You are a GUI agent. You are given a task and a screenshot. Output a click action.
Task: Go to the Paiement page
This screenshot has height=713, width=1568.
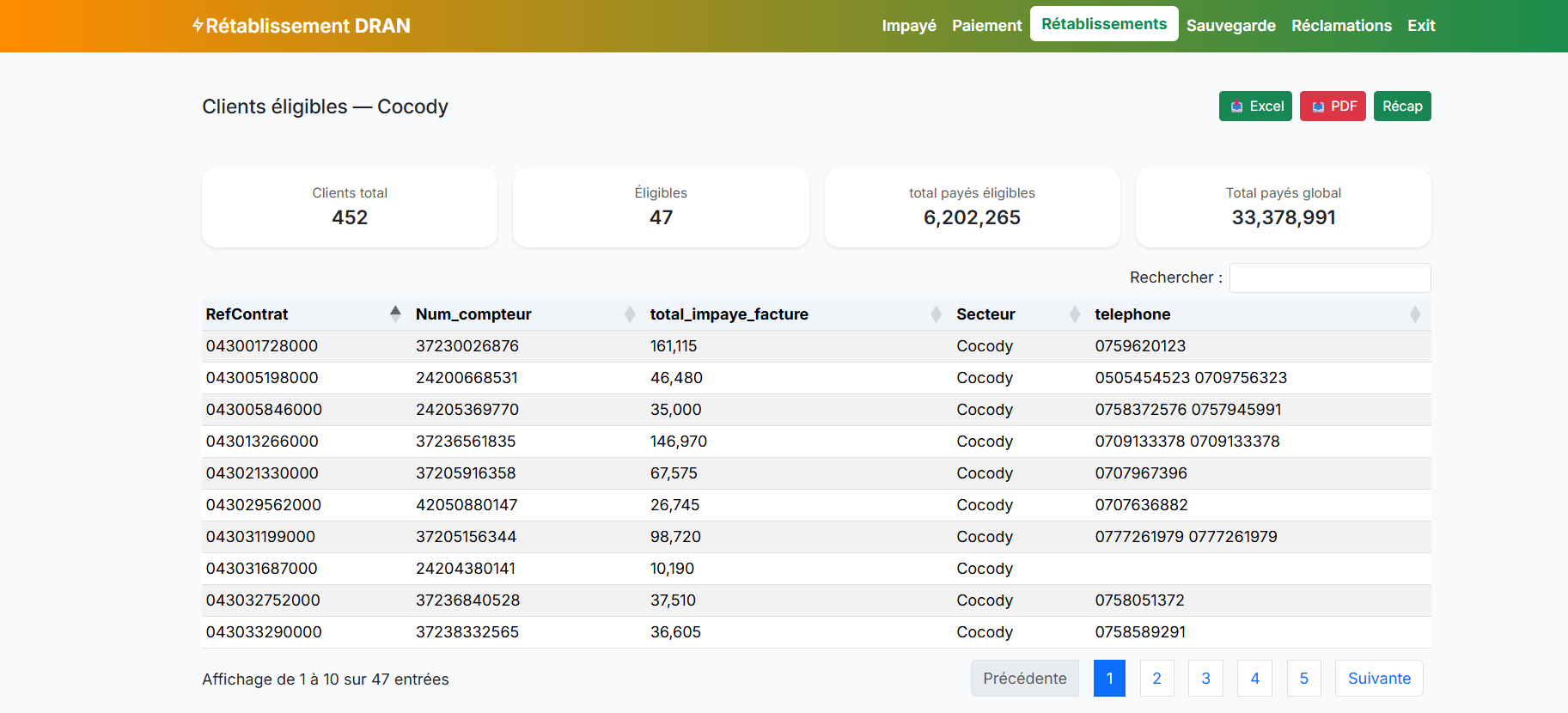(x=986, y=26)
